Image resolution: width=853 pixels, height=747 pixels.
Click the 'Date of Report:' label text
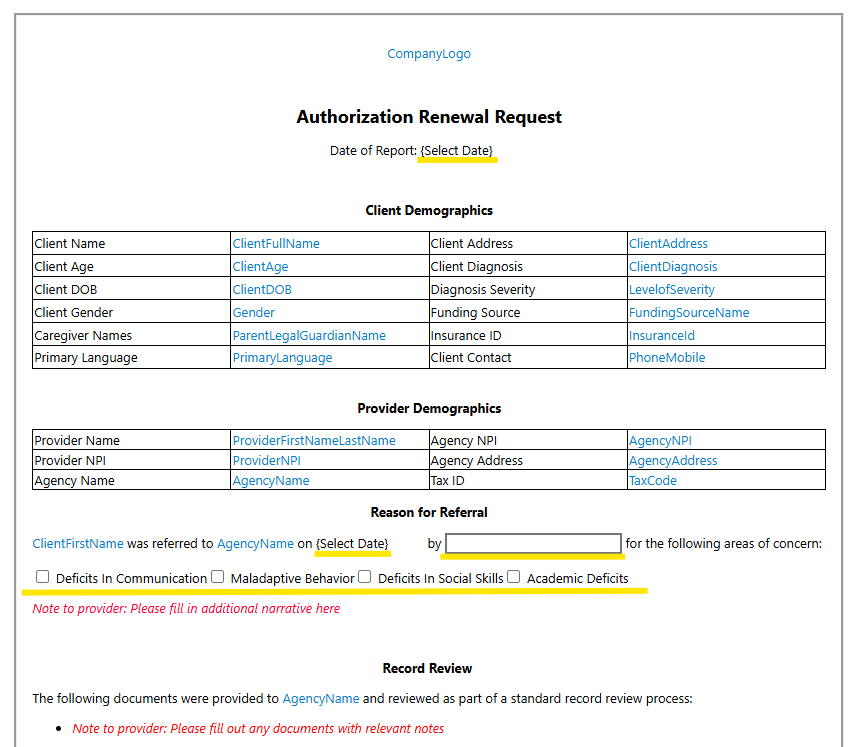coord(373,151)
